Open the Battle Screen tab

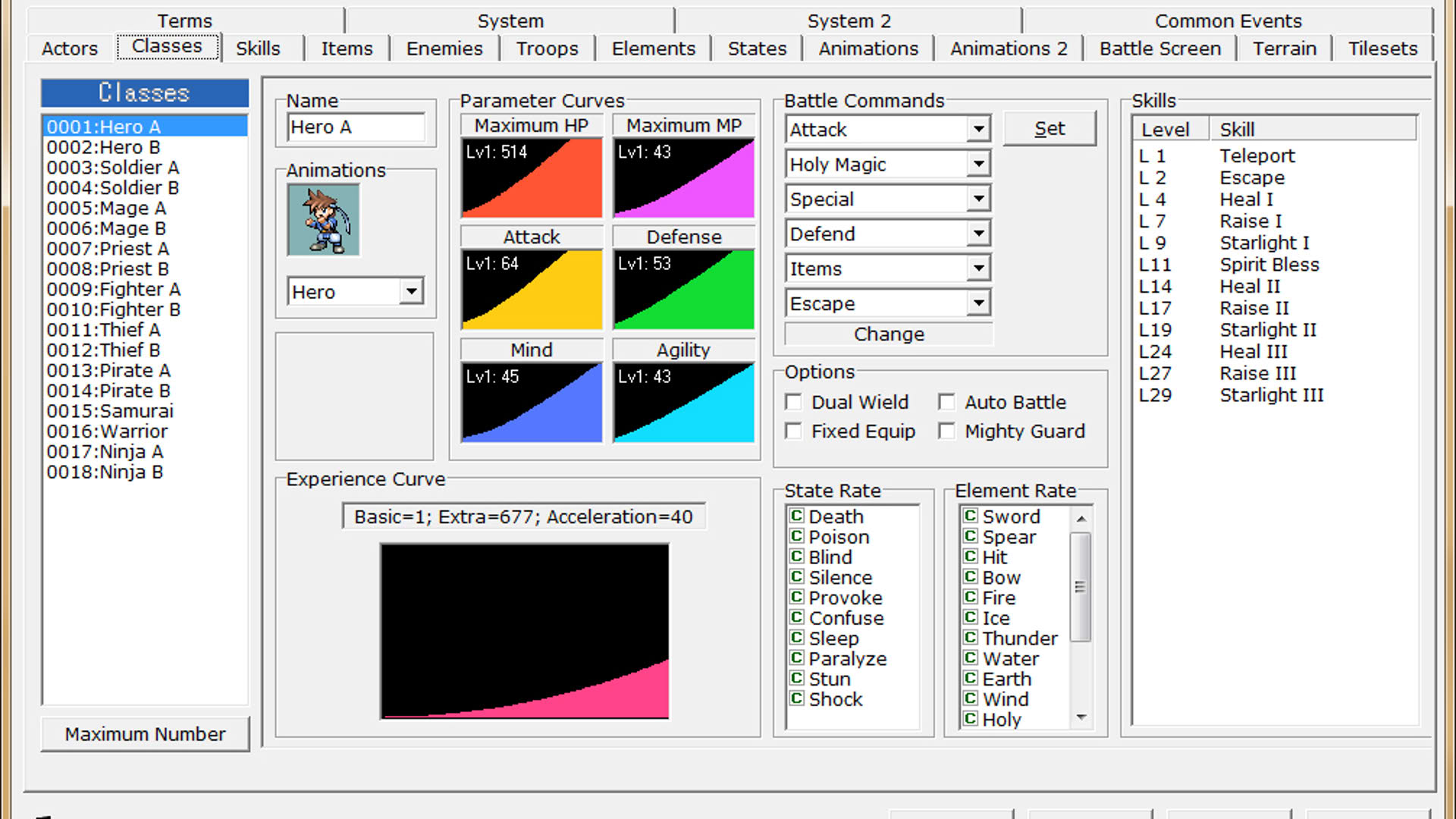(x=1160, y=49)
